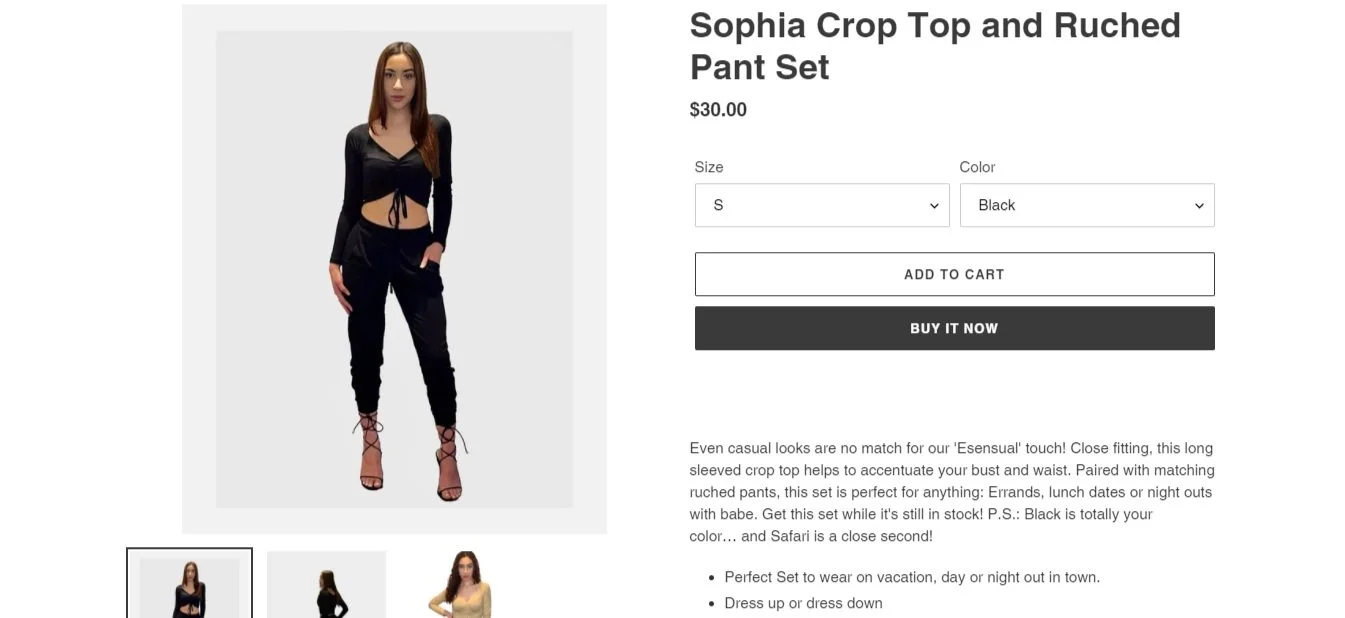Click the selected 'S' size value
Screen dimensions: 1345x618
[718, 205]
